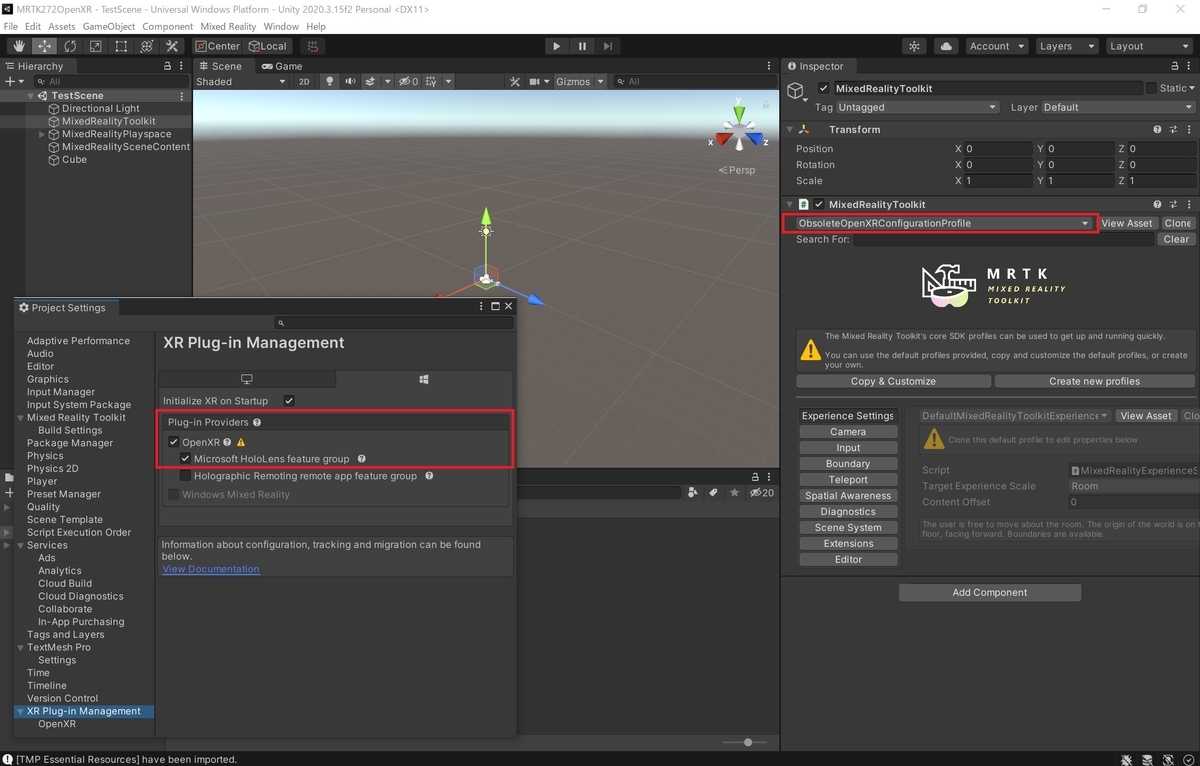Pause the editor playback

point(582,46)
